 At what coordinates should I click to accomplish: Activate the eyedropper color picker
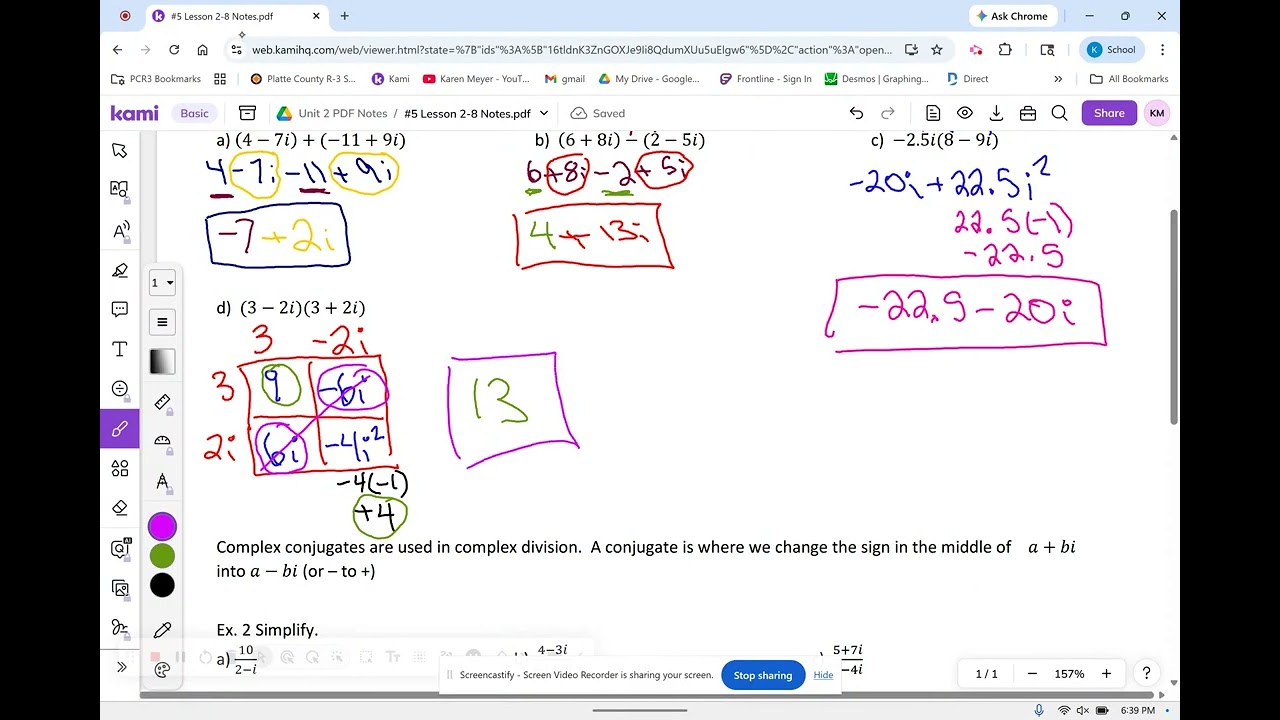tap(162, 630)
